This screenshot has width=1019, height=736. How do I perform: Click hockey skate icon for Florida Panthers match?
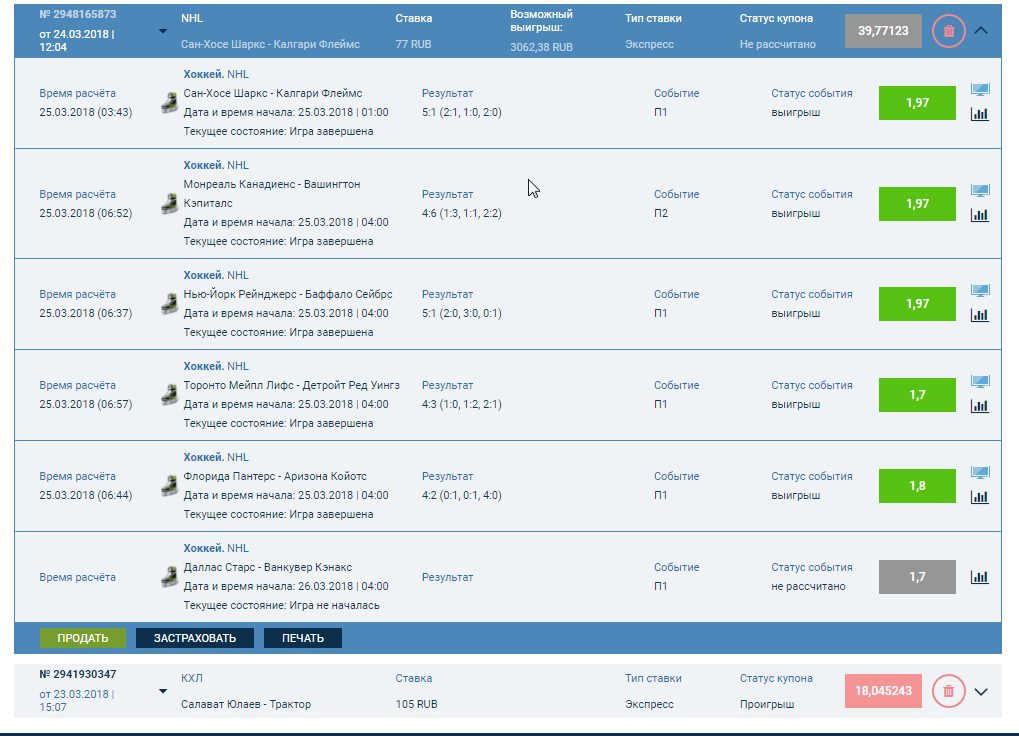point(169,486)
